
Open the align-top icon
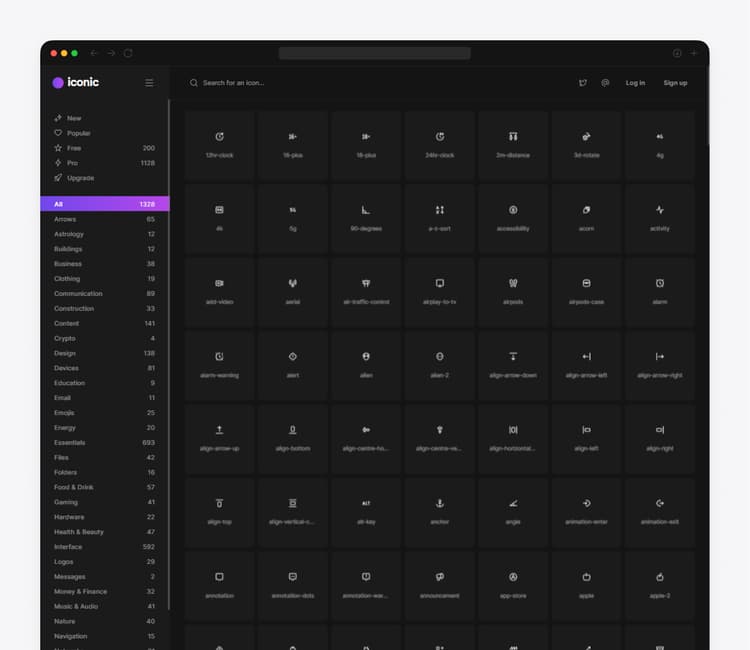click(220, 513)
